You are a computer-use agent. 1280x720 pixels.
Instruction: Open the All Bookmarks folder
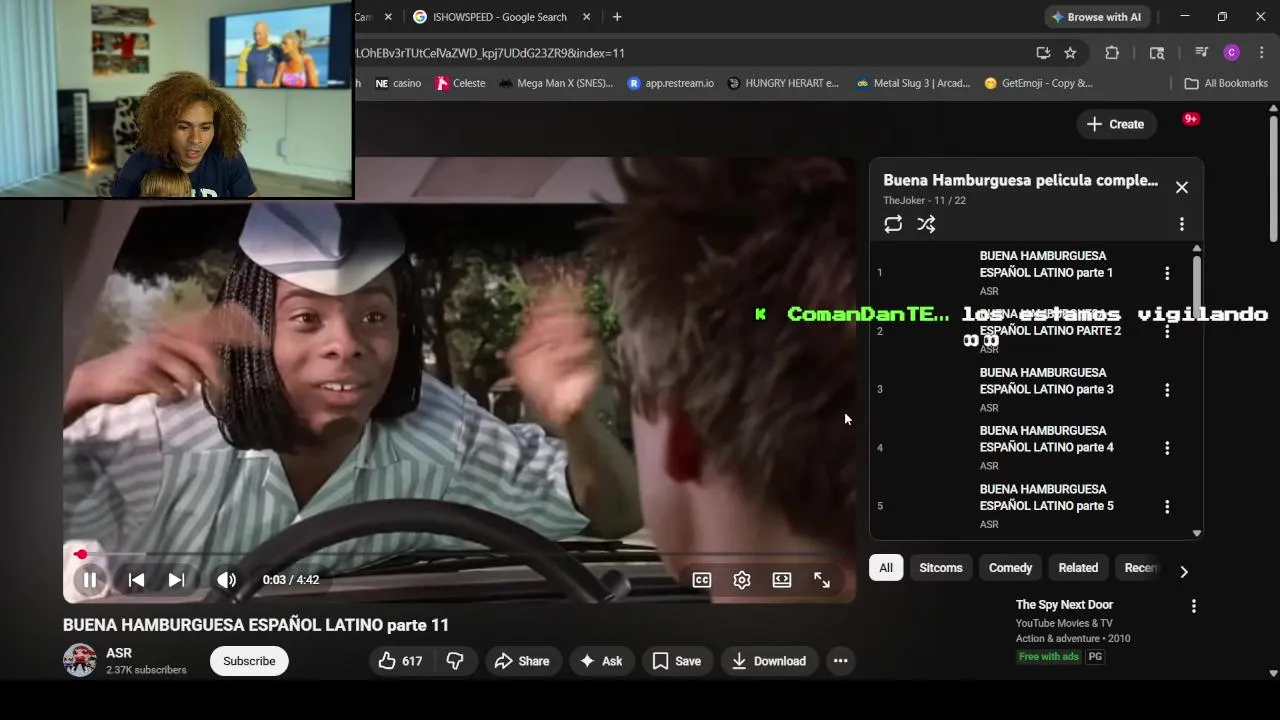[1226, 83]
